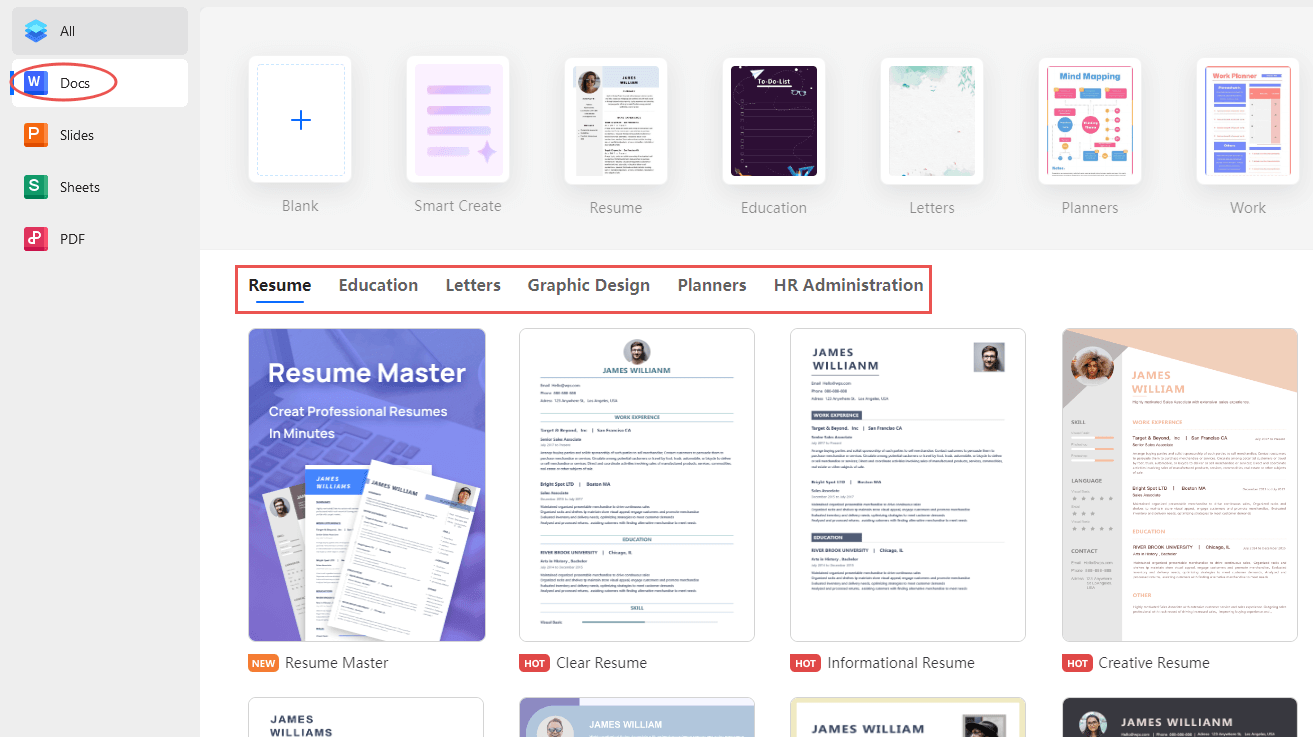Open the Smart Create template tile
This screenshot has width=1313, height=737.
tap(458, 120)
